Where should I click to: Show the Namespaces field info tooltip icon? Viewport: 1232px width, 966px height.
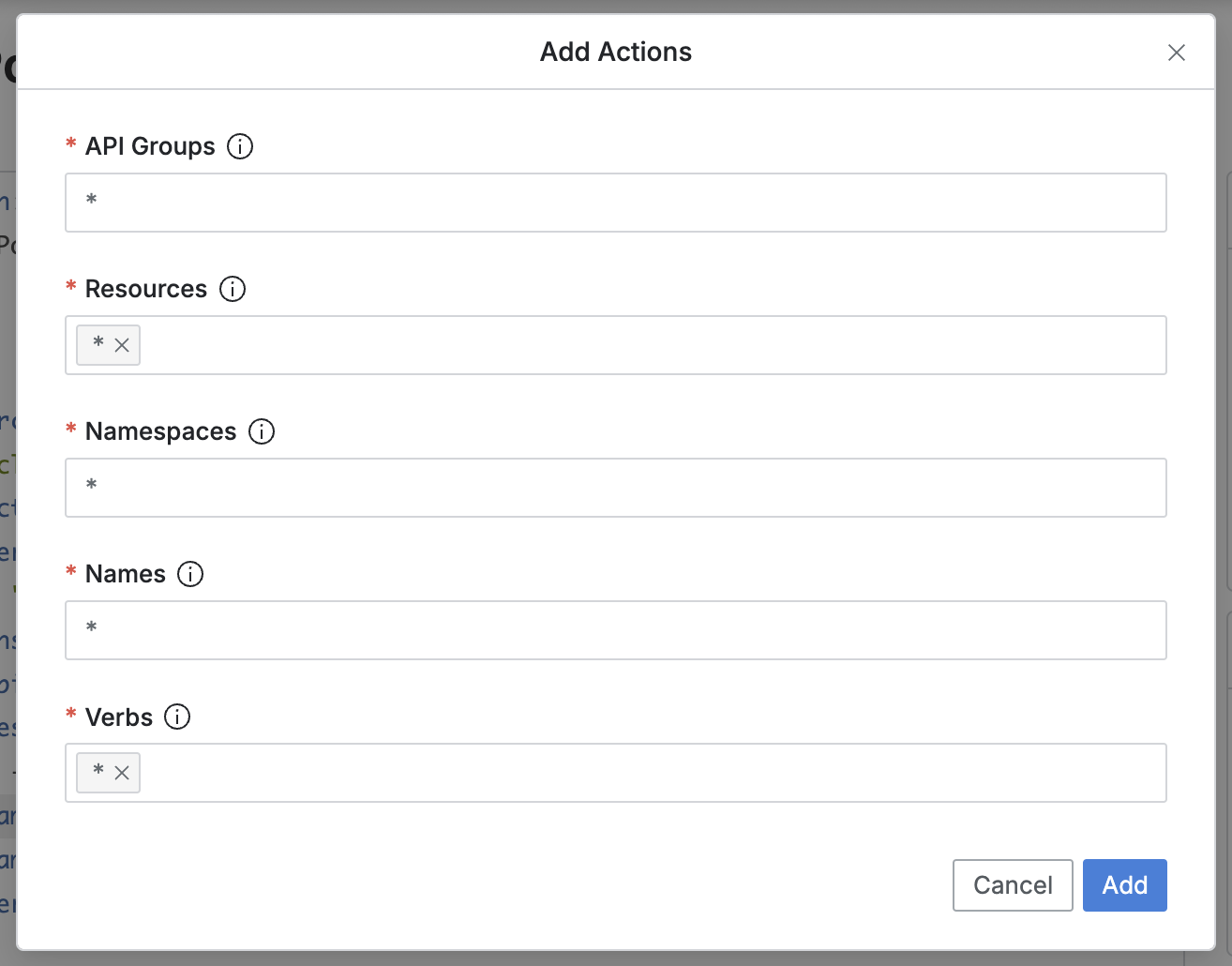coord(262,431)
